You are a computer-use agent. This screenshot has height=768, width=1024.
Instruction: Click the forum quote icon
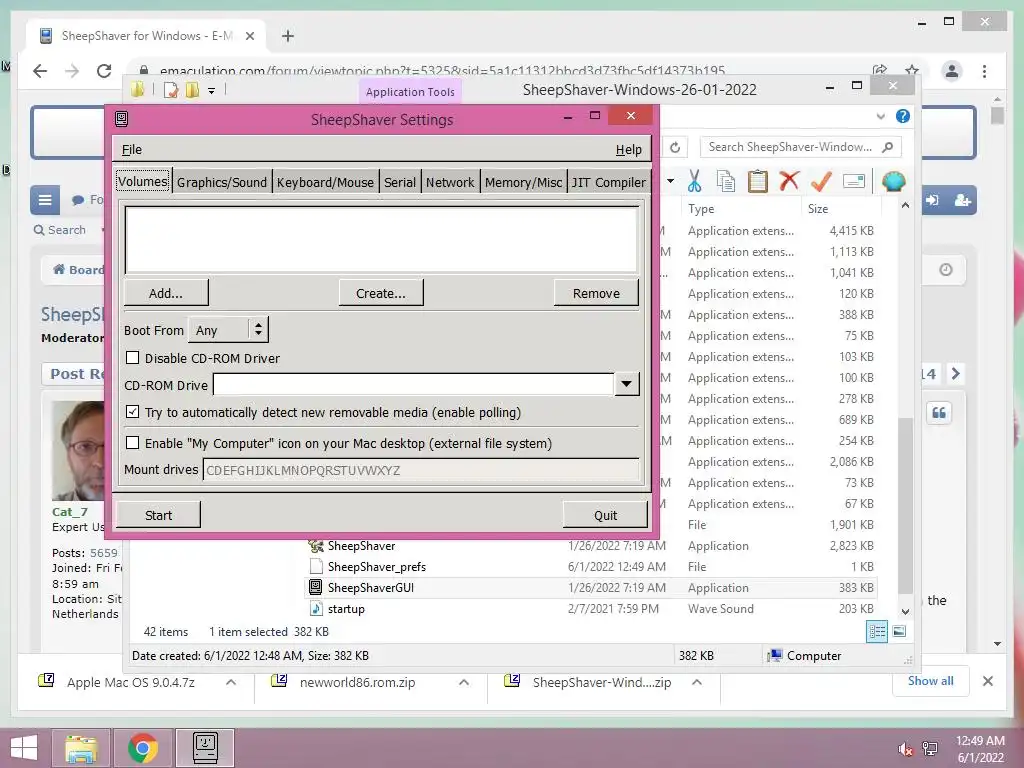click(939, 413)
